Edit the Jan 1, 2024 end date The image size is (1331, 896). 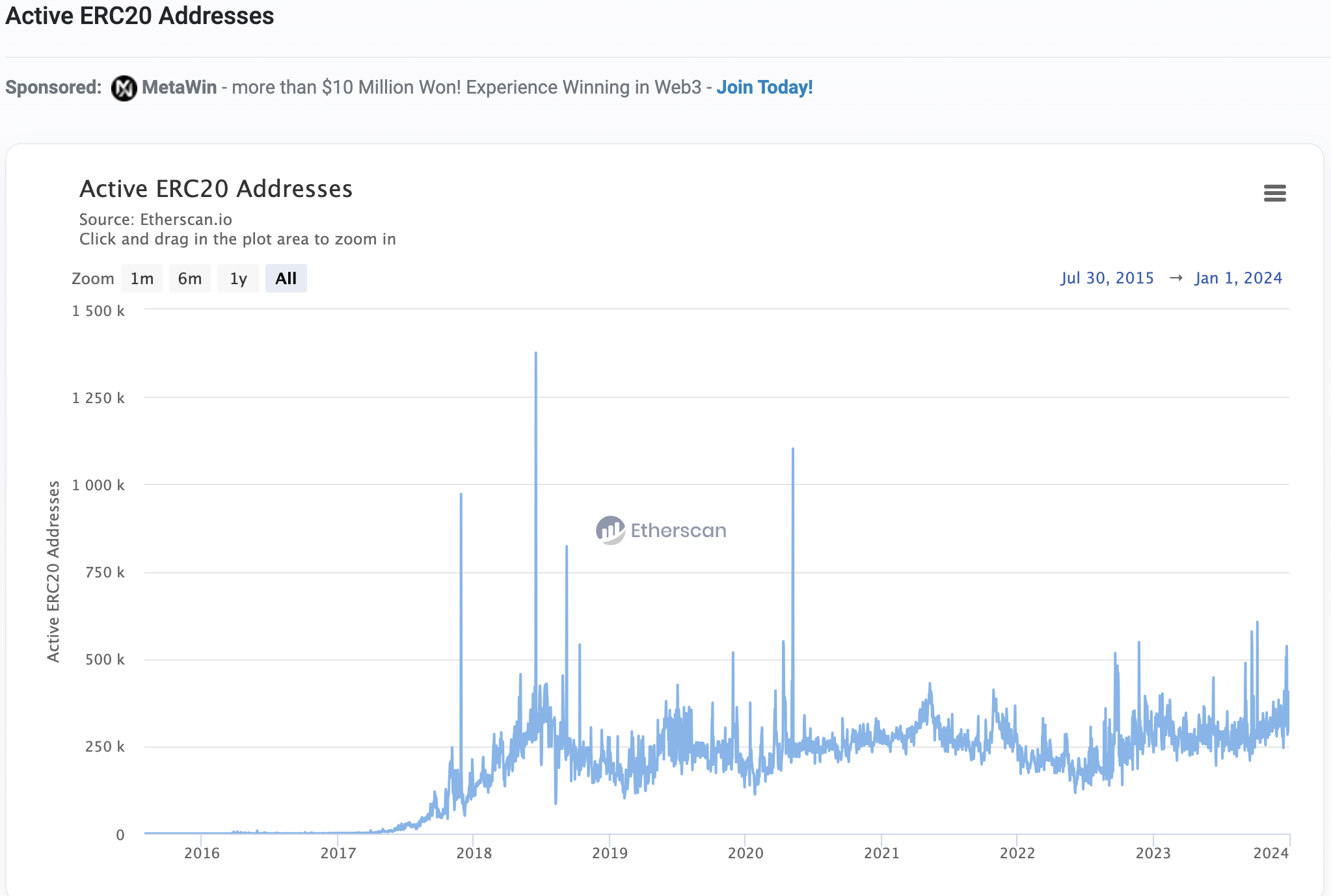pos(1238,278)
